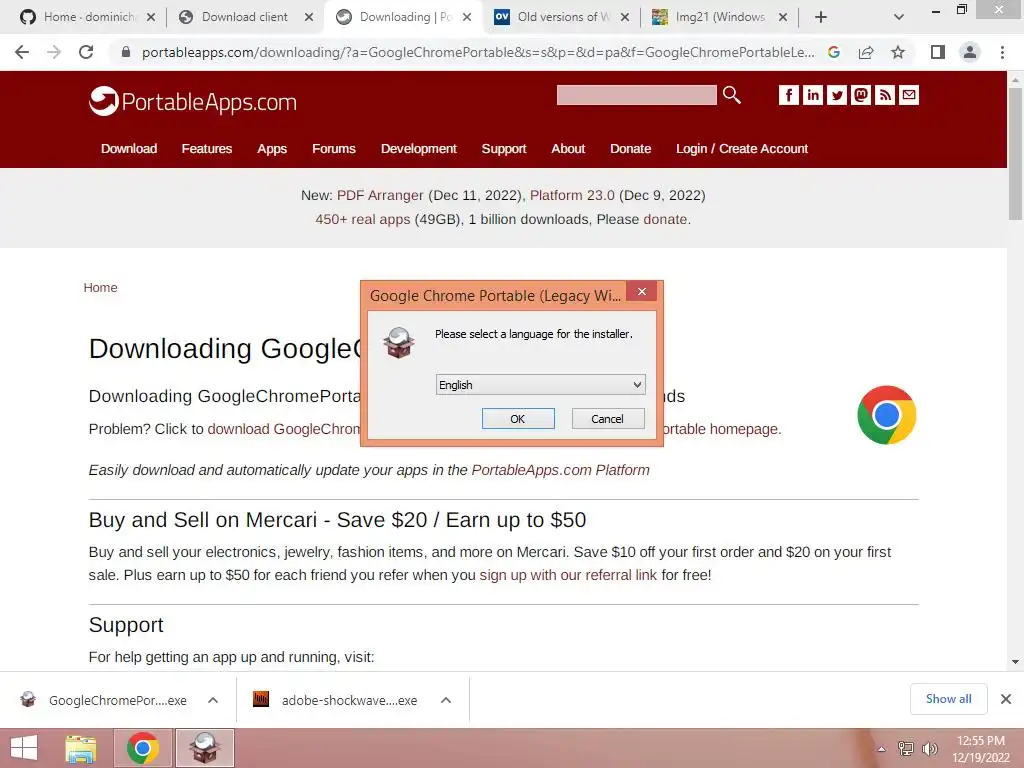Click Chrome icon in taskbar
1024x768 pixels.
[x=143, y=748]
